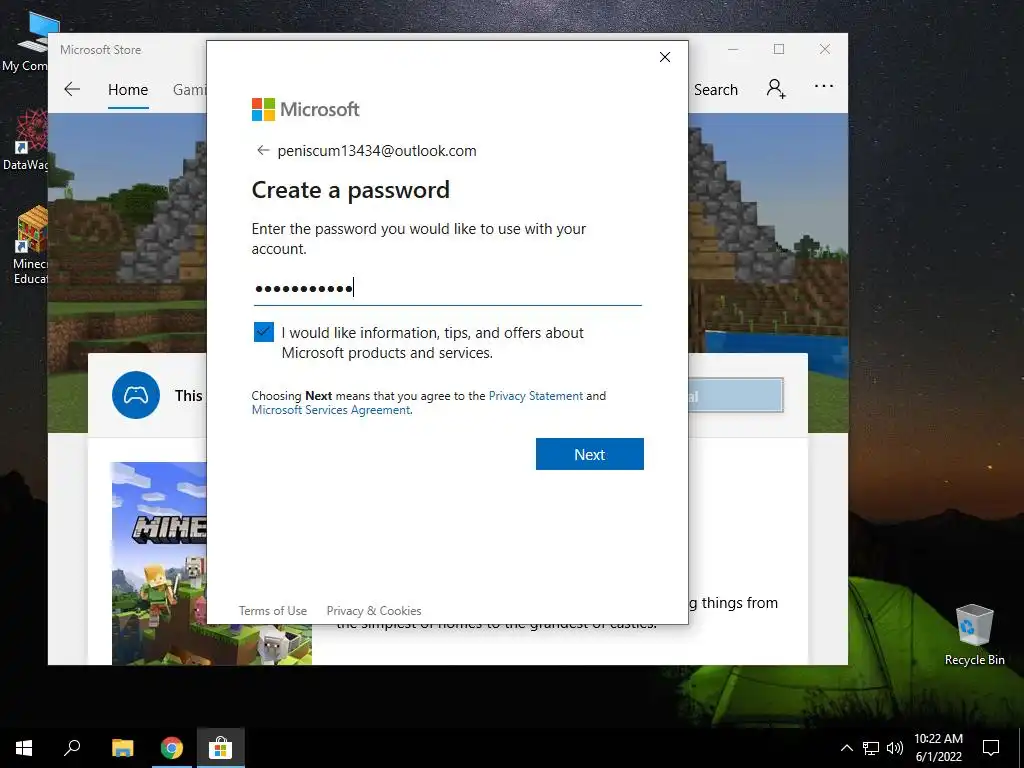Select the Home tab in Microsoft Store

pos(128,89)
